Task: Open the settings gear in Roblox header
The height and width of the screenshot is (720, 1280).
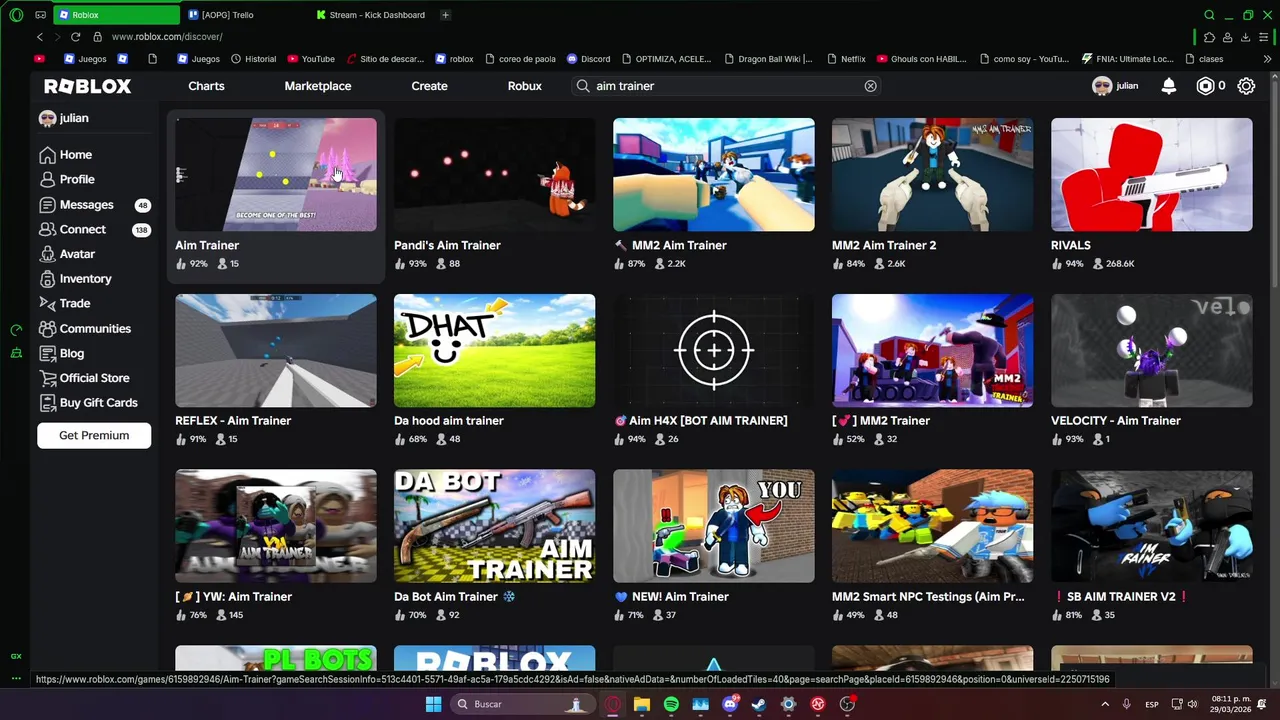Action: (x=1246, y=86)
